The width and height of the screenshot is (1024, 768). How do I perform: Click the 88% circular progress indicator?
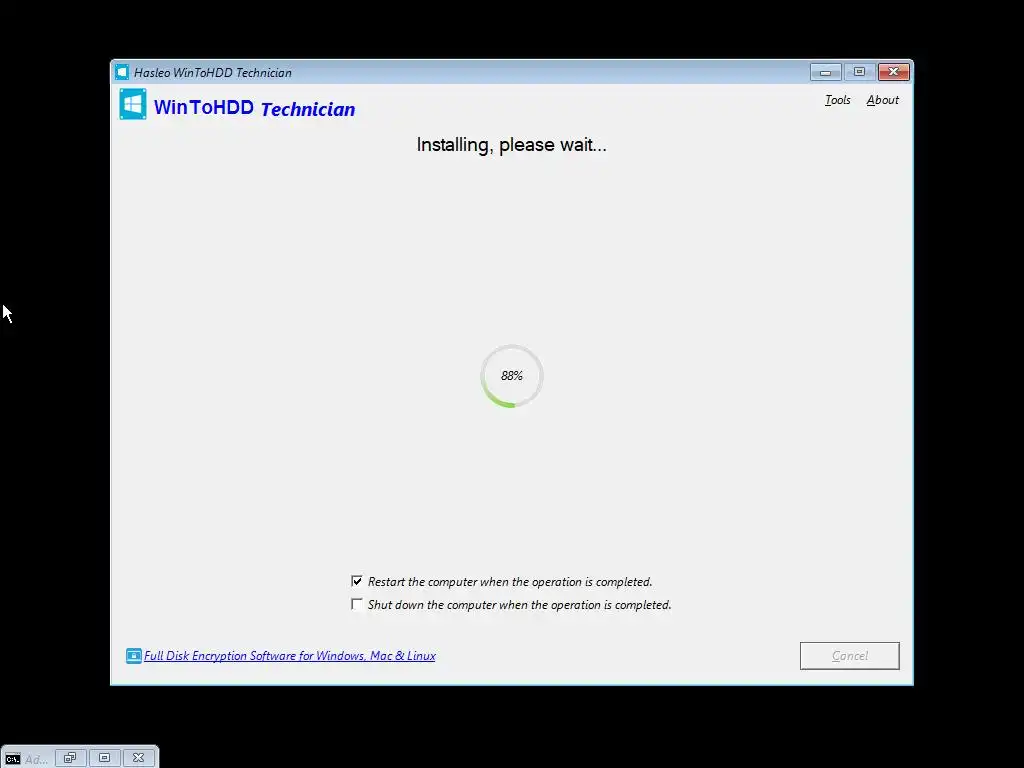click(x=512, y=376)
